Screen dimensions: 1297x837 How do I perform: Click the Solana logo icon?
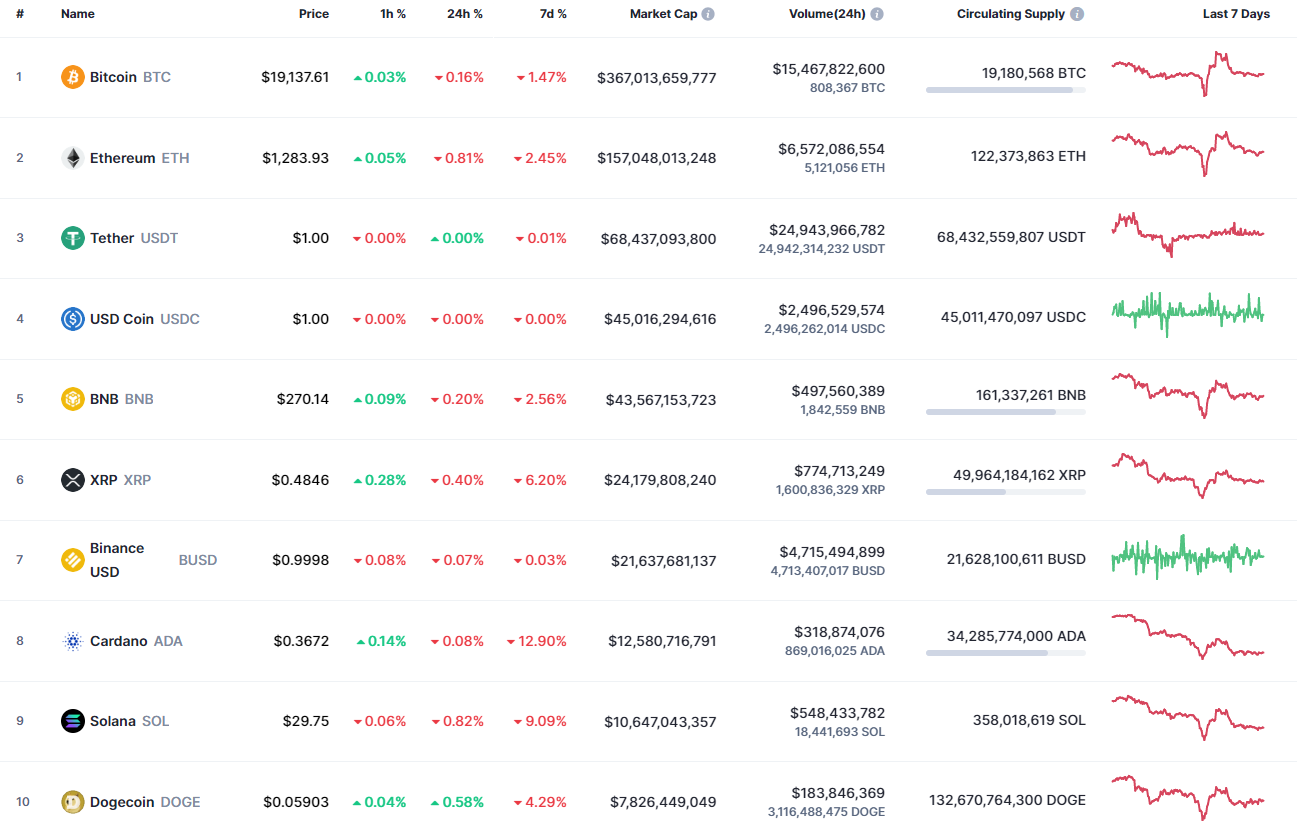tap(72, 720)
